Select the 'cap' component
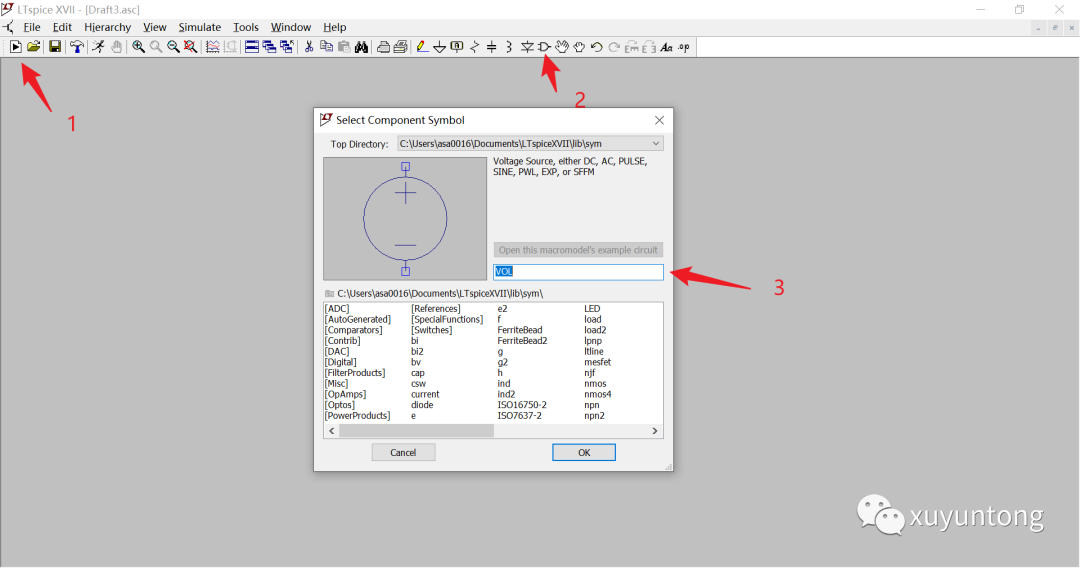 (418, 373)
